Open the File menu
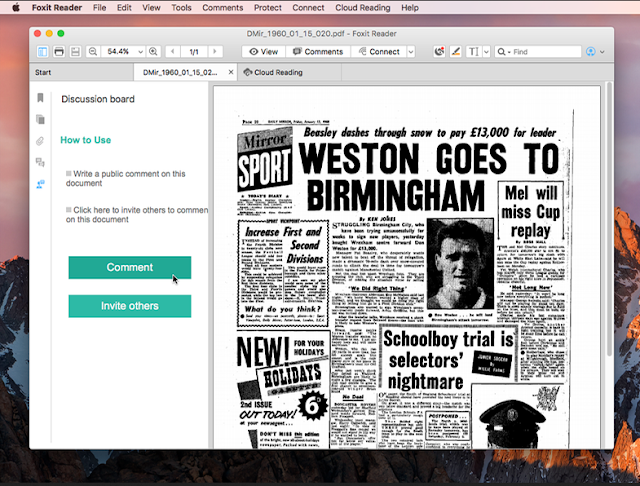Image resolution: width=640 pixels, height=486 pixels. tap(99, 7)
